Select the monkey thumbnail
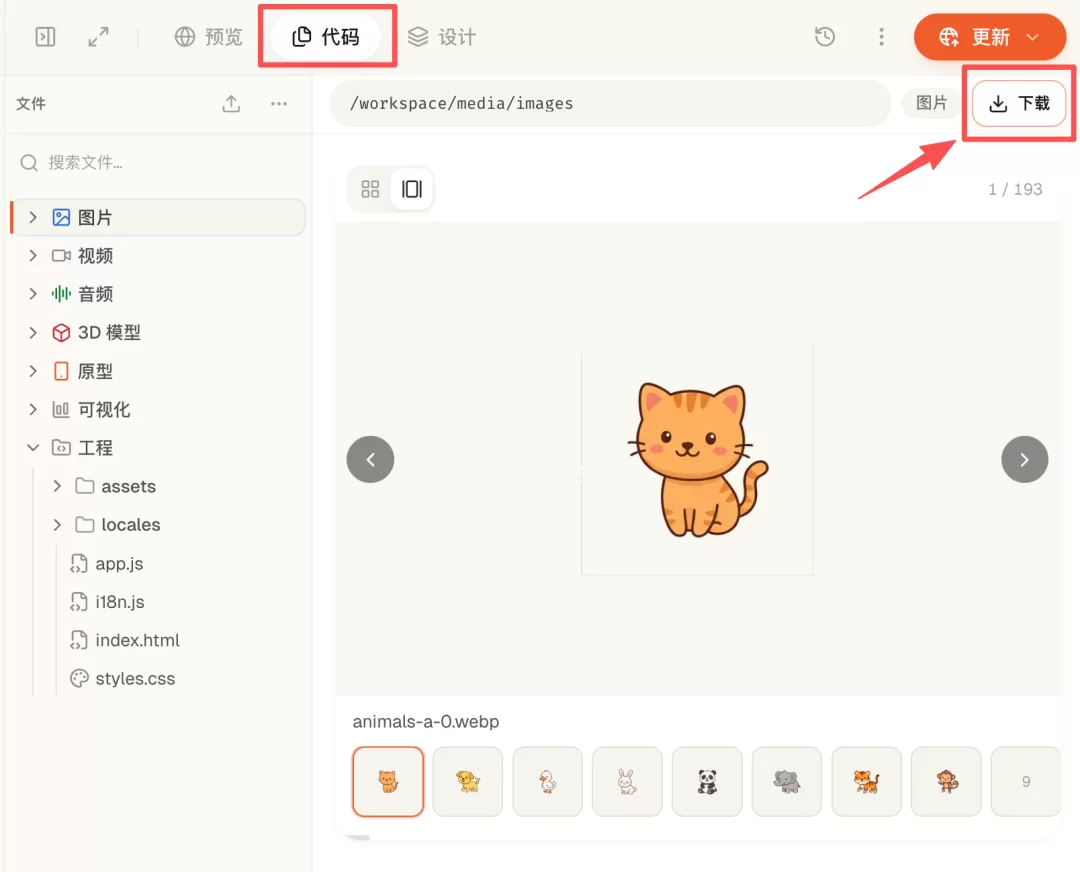Image resolution: width=1080 pixels, height=872 pixels. 946,782
